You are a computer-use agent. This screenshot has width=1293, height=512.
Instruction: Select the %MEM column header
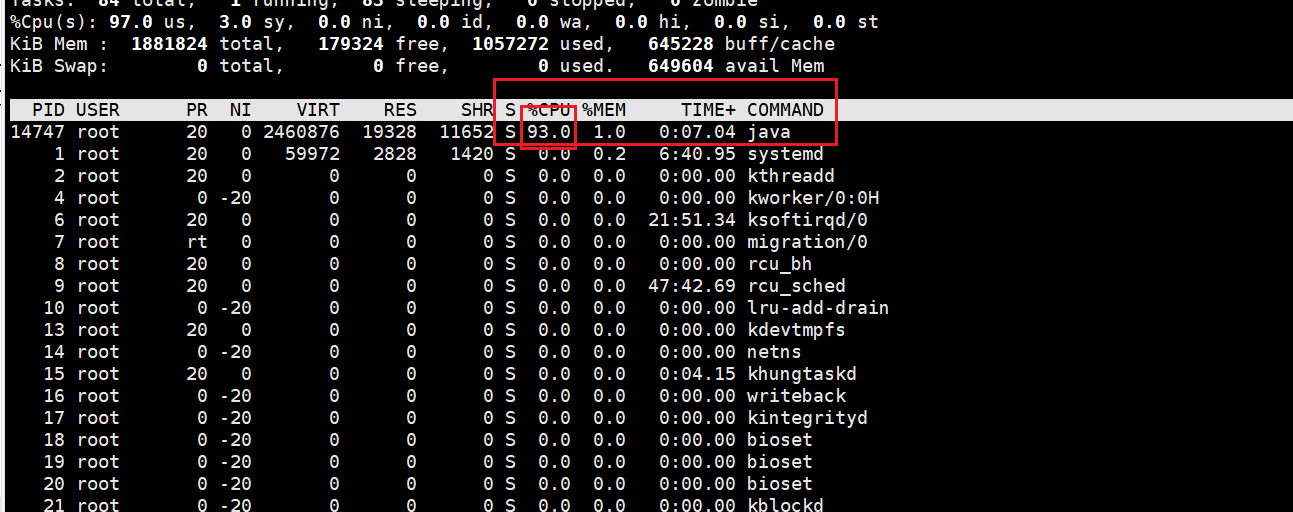(x=604, y=110)
